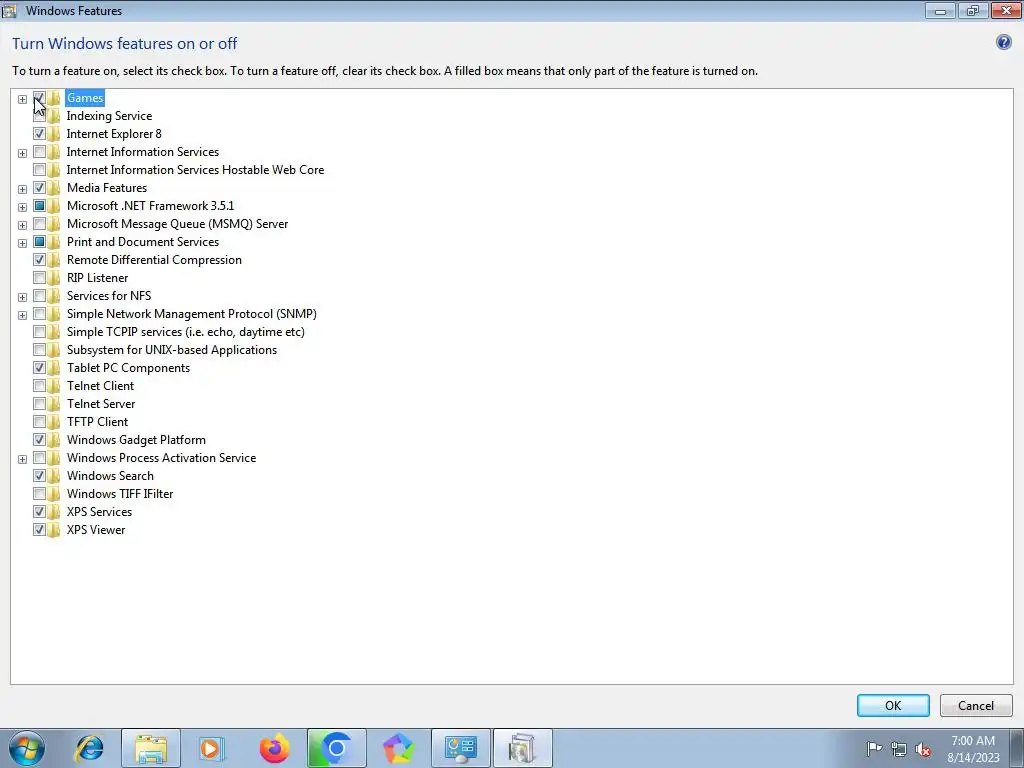Select the Tablet PC Components label
The height and width of the screenshot is (768, 1024).
point(128,368)
